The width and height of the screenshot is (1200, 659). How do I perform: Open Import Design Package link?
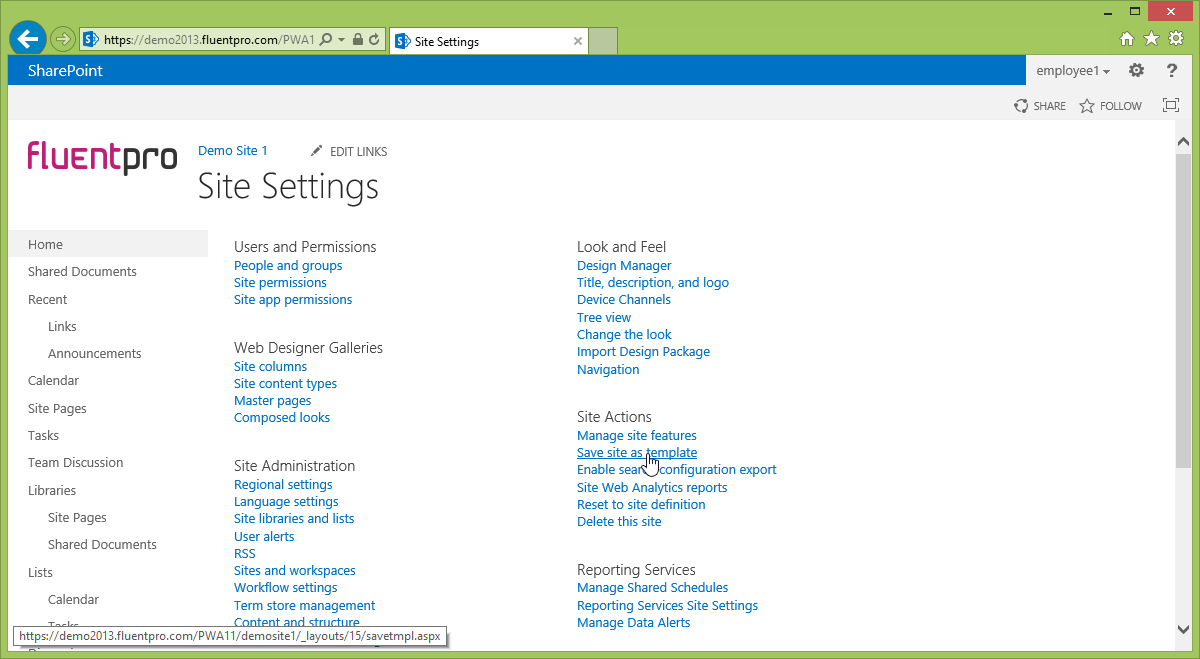(x=643, y=351)
